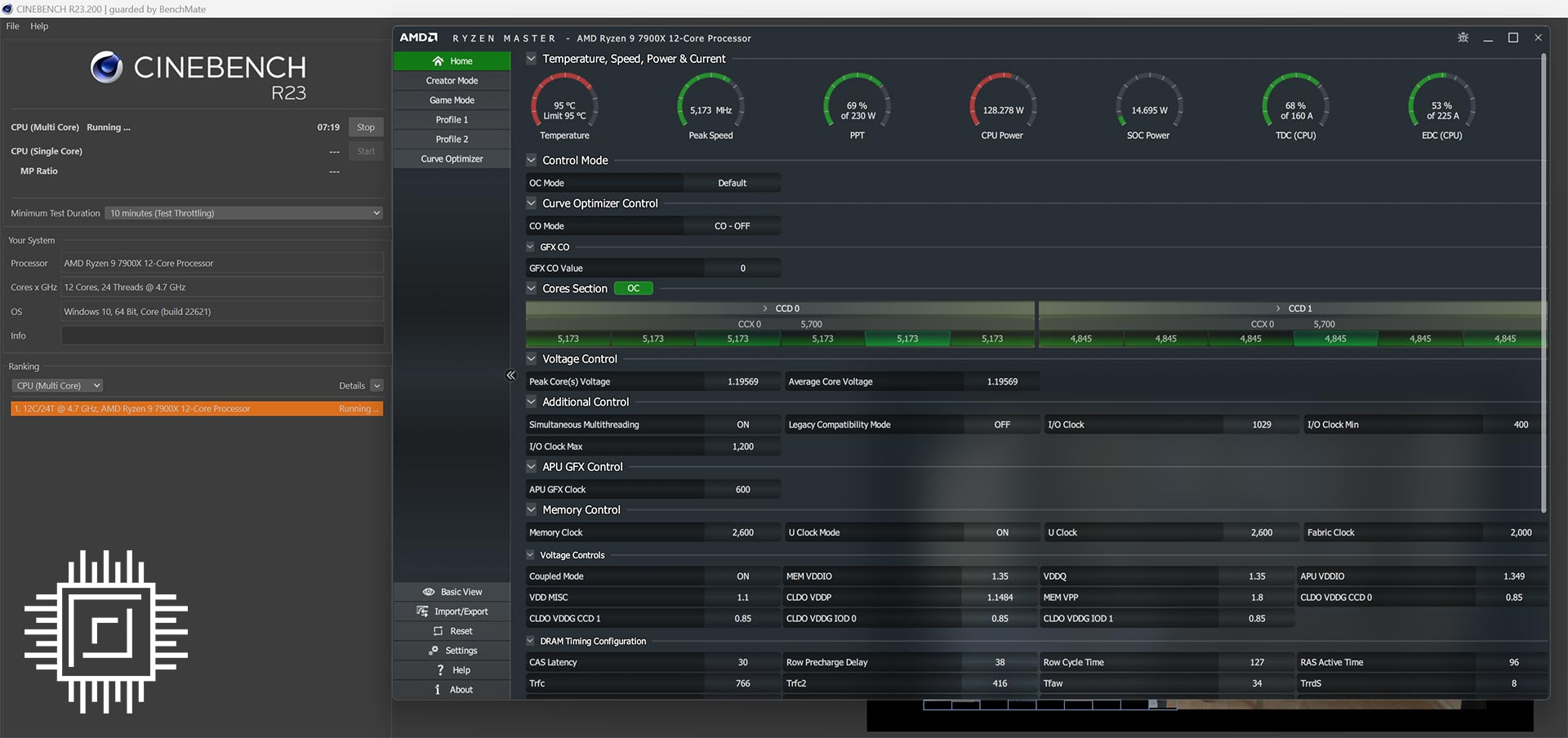Collapse Curve Optimizer Control section
1568x738 pixels.
coord(532,203)
